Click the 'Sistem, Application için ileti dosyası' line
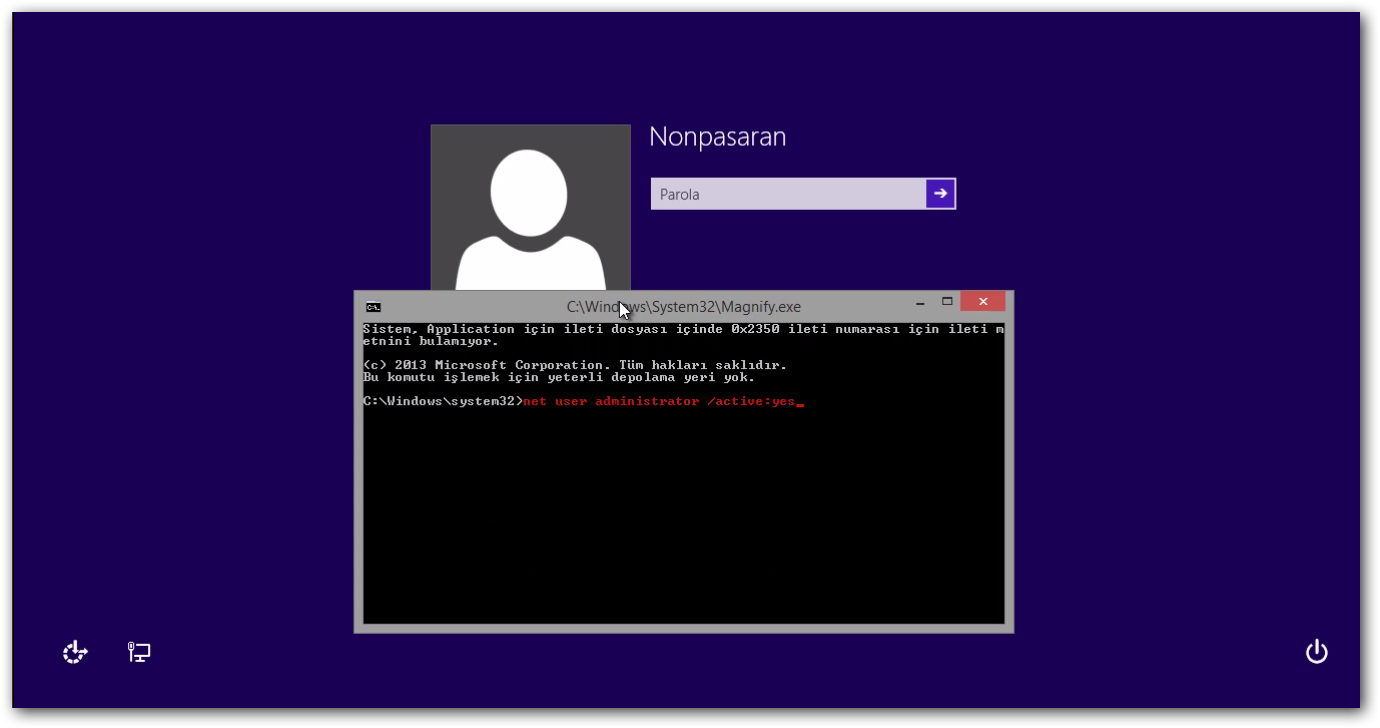The image size is (1380, 728). (683, 329)
